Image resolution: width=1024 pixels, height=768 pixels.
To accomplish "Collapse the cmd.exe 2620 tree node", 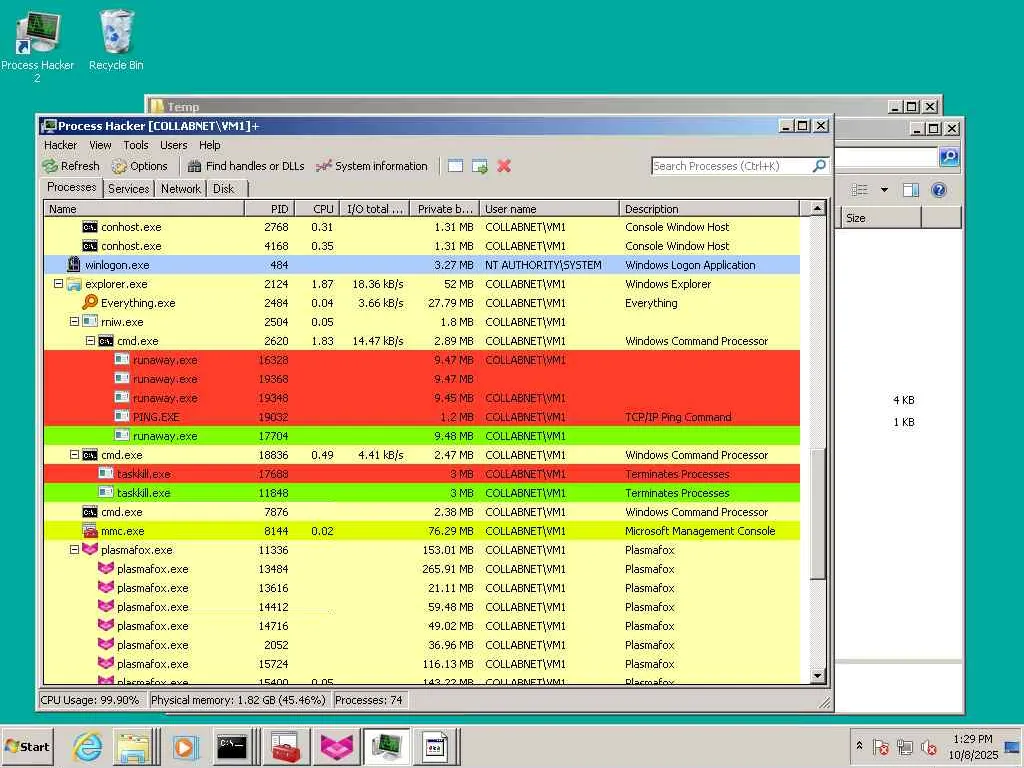I will 91,340.
